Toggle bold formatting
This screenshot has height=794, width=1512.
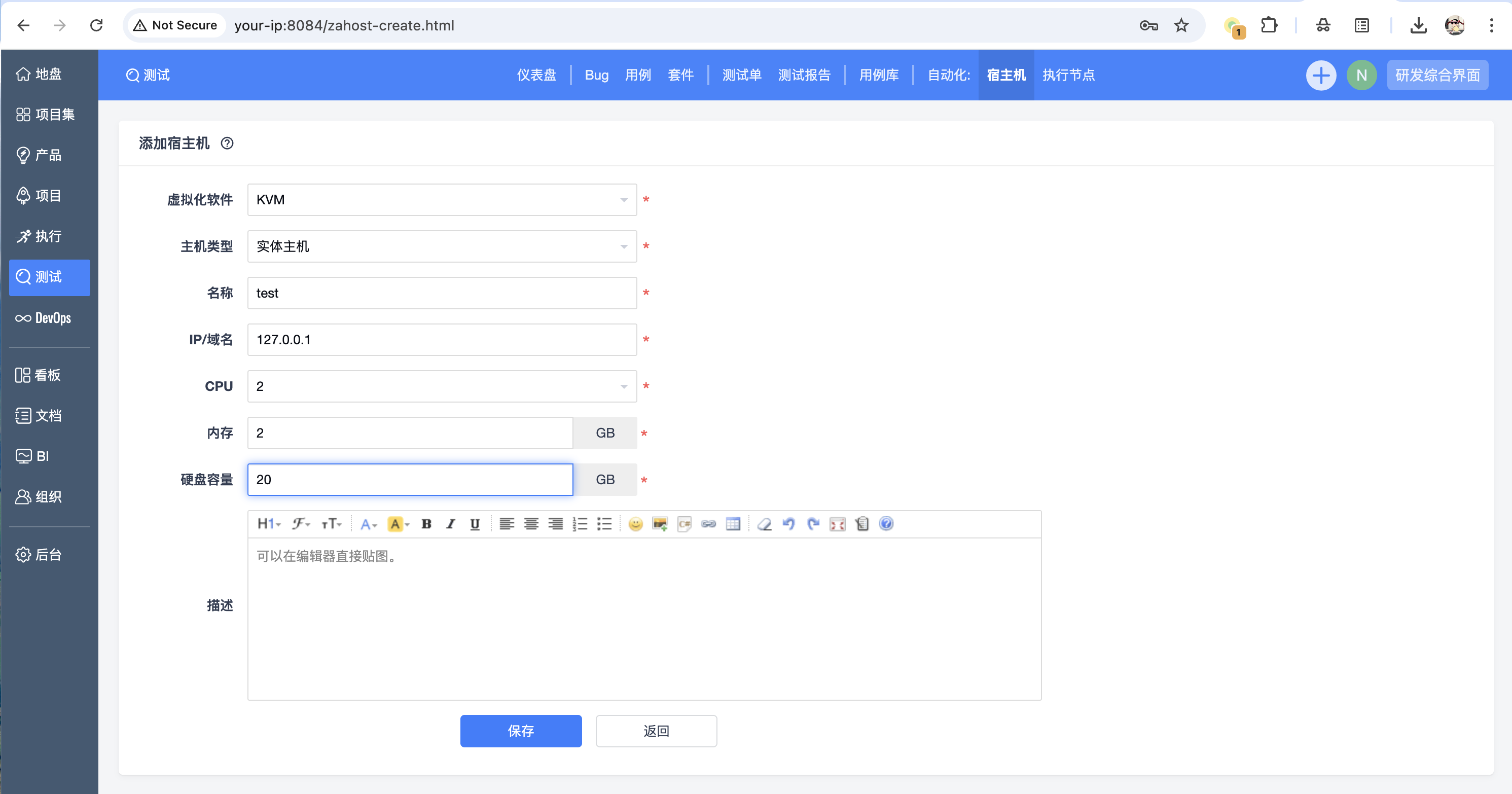(x=427, y=524)
